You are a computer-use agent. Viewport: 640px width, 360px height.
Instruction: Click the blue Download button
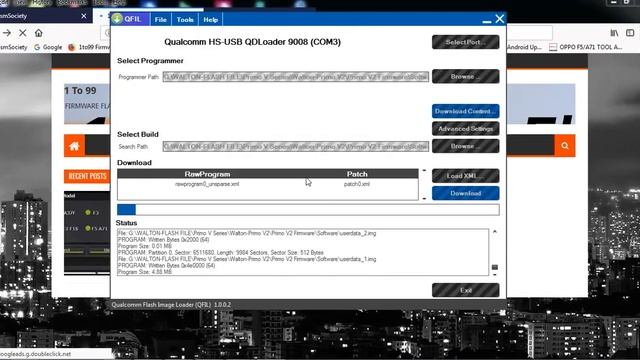(465, 193)
